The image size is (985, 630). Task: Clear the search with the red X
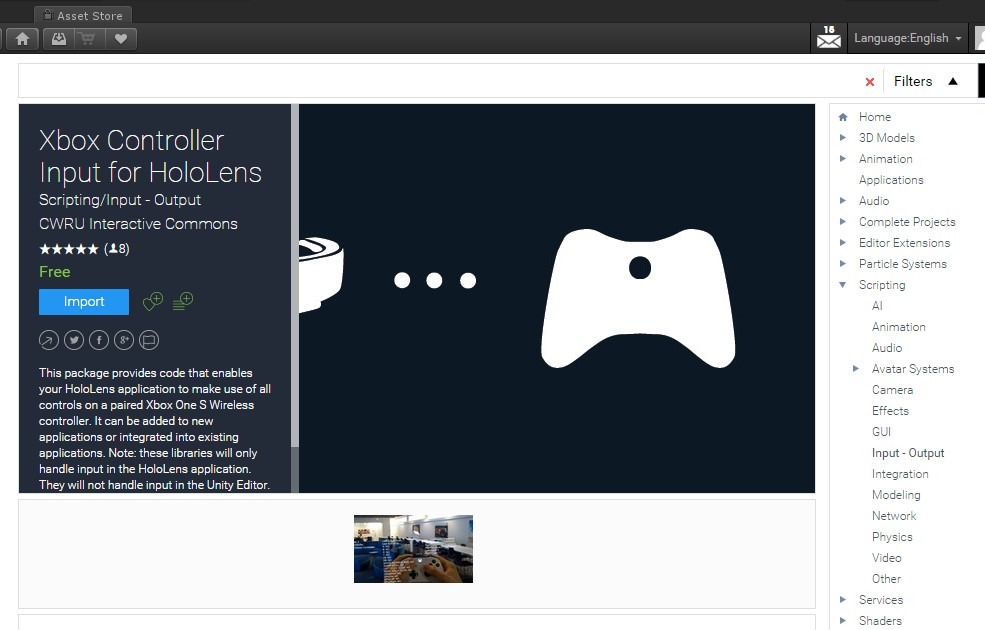(870, 82)
